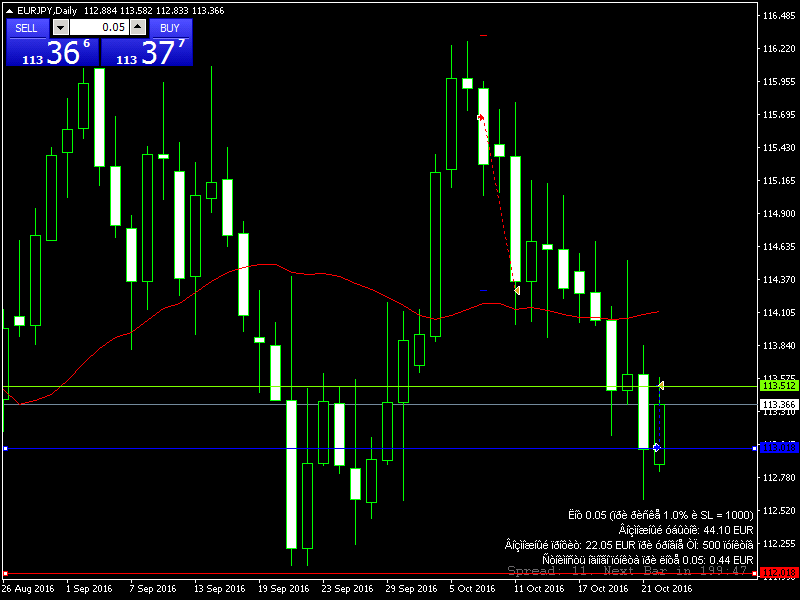The width and height of the screenshot is (800, 600).
Task: Click the small blue dash near 114.370
Action: pyautogui.click(x=483, y=291)
